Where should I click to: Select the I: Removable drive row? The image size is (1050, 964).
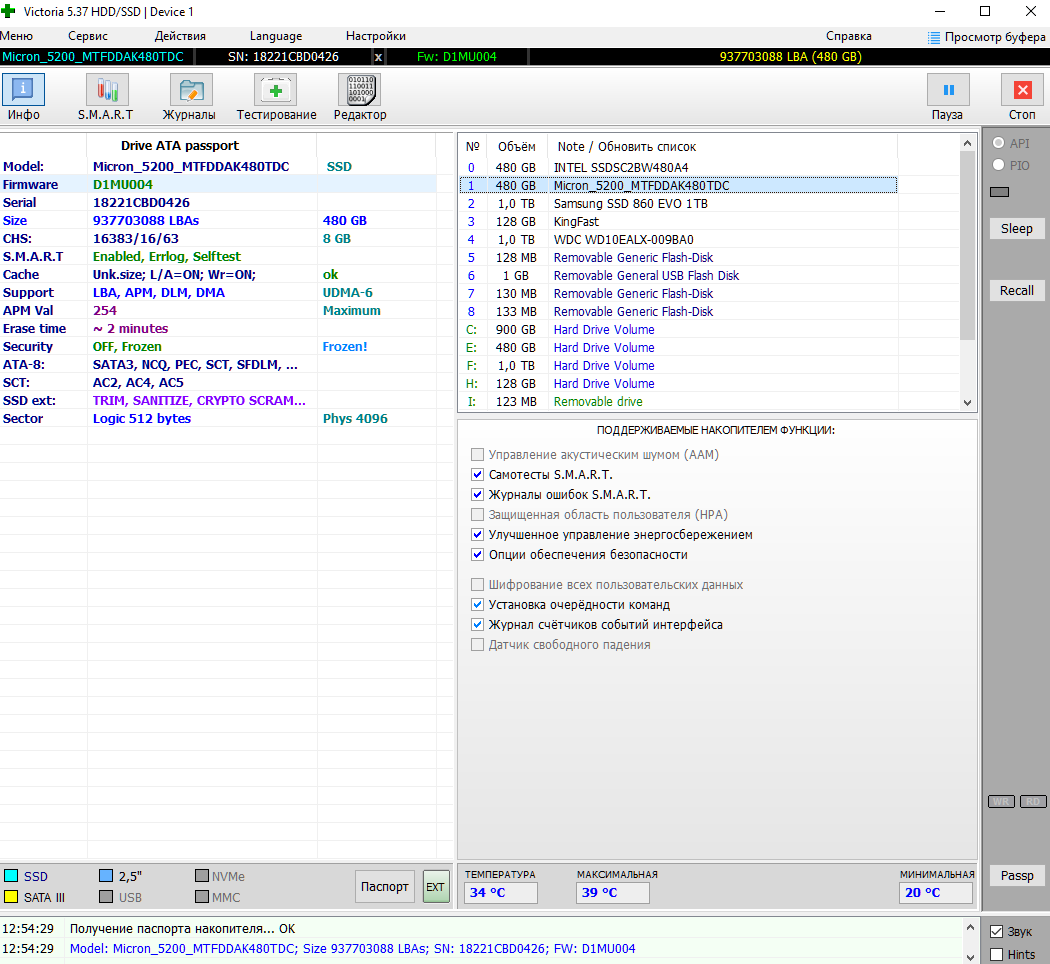[678, 402]
